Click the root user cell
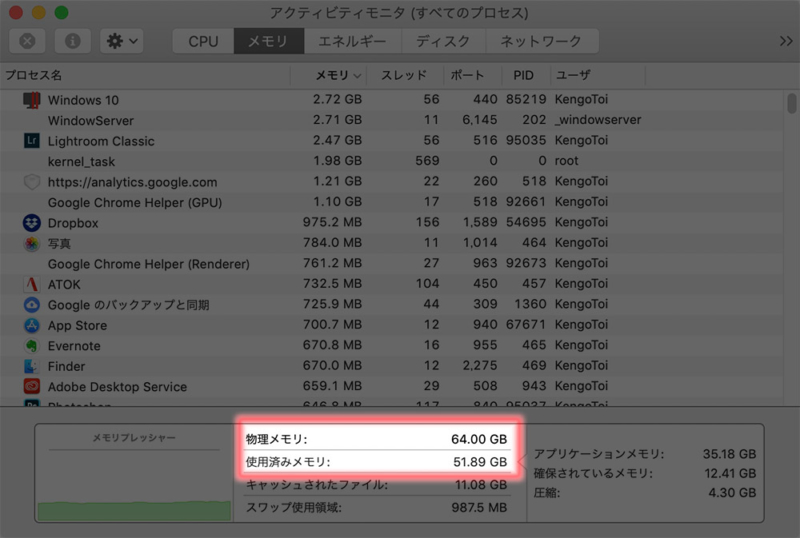The width and height of the screenshot is (800, 538). tap(567, 161)
